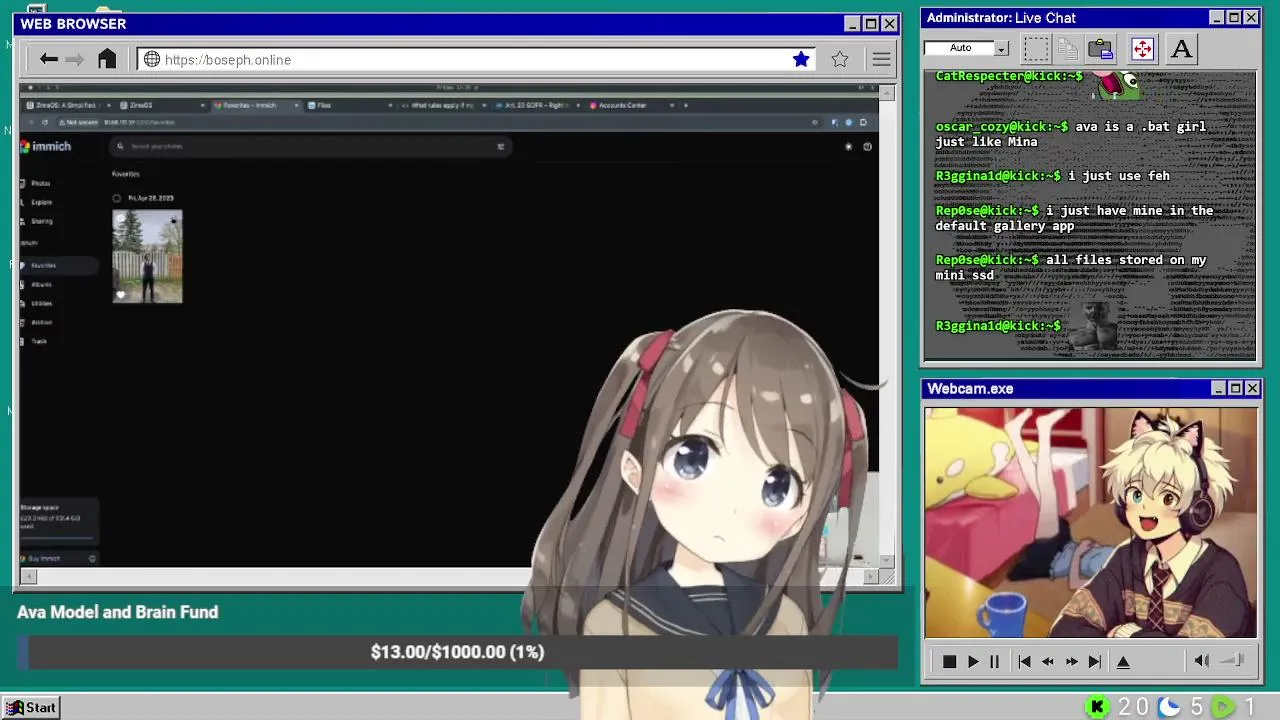
Task: Pause the Webcam.exe stream
Action: pyautogui.click(x=994, y=662)
